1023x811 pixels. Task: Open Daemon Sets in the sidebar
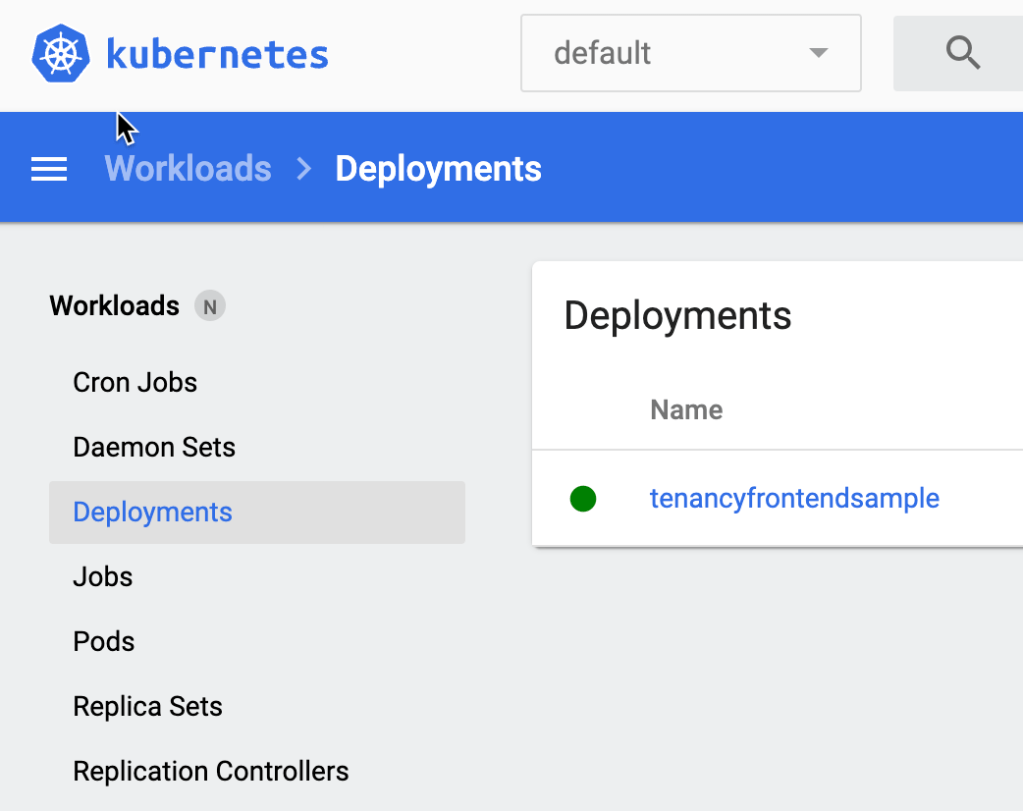[154, 447]
